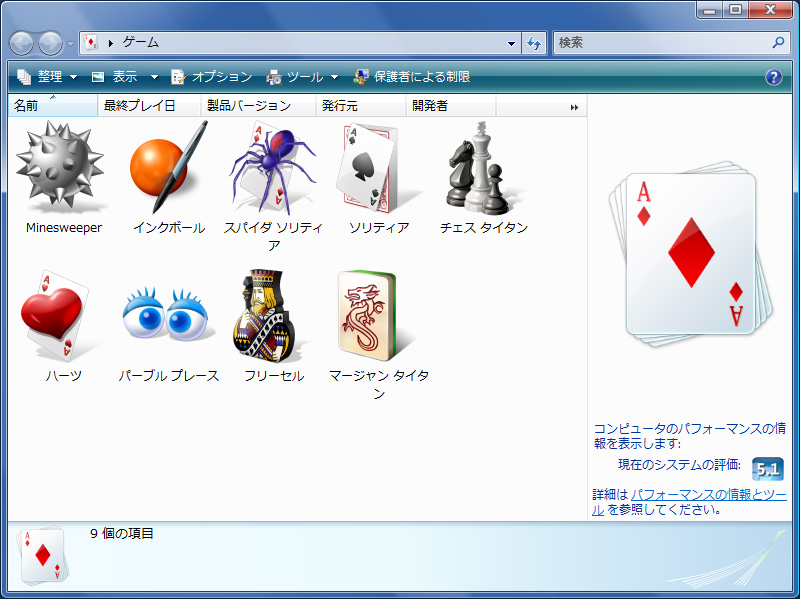Maximize the ゲーム window
The height and width of the screenshot is (600, 800).
[x=736, y=10]
